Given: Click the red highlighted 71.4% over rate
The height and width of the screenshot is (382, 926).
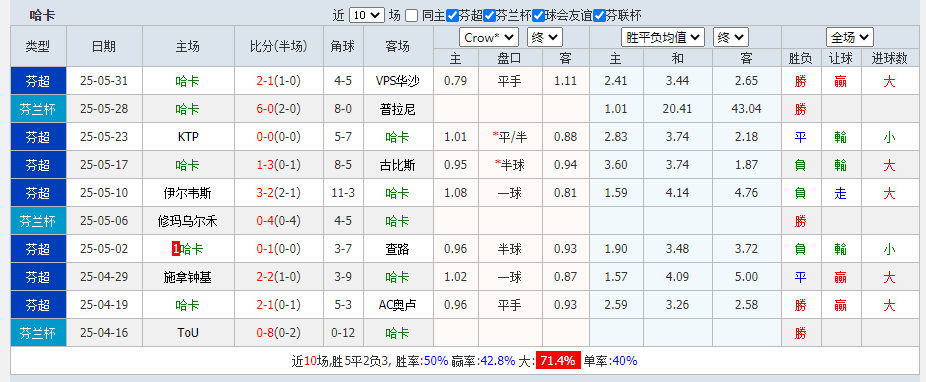Looking at the screenshot, I should coord(558,361).
